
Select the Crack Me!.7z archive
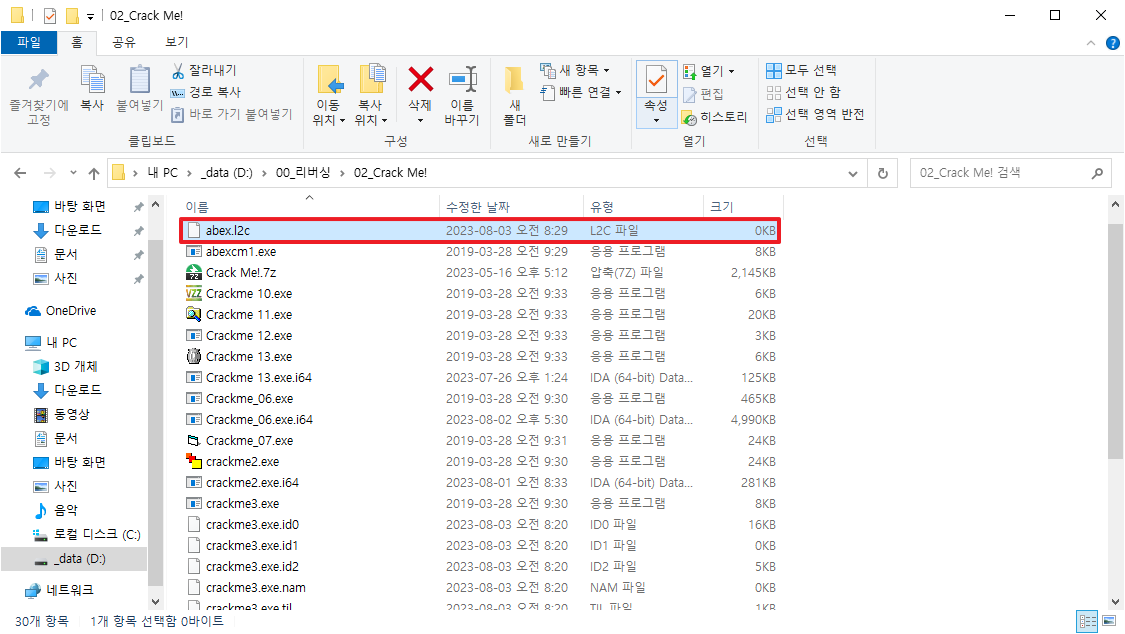click(479, 273)
